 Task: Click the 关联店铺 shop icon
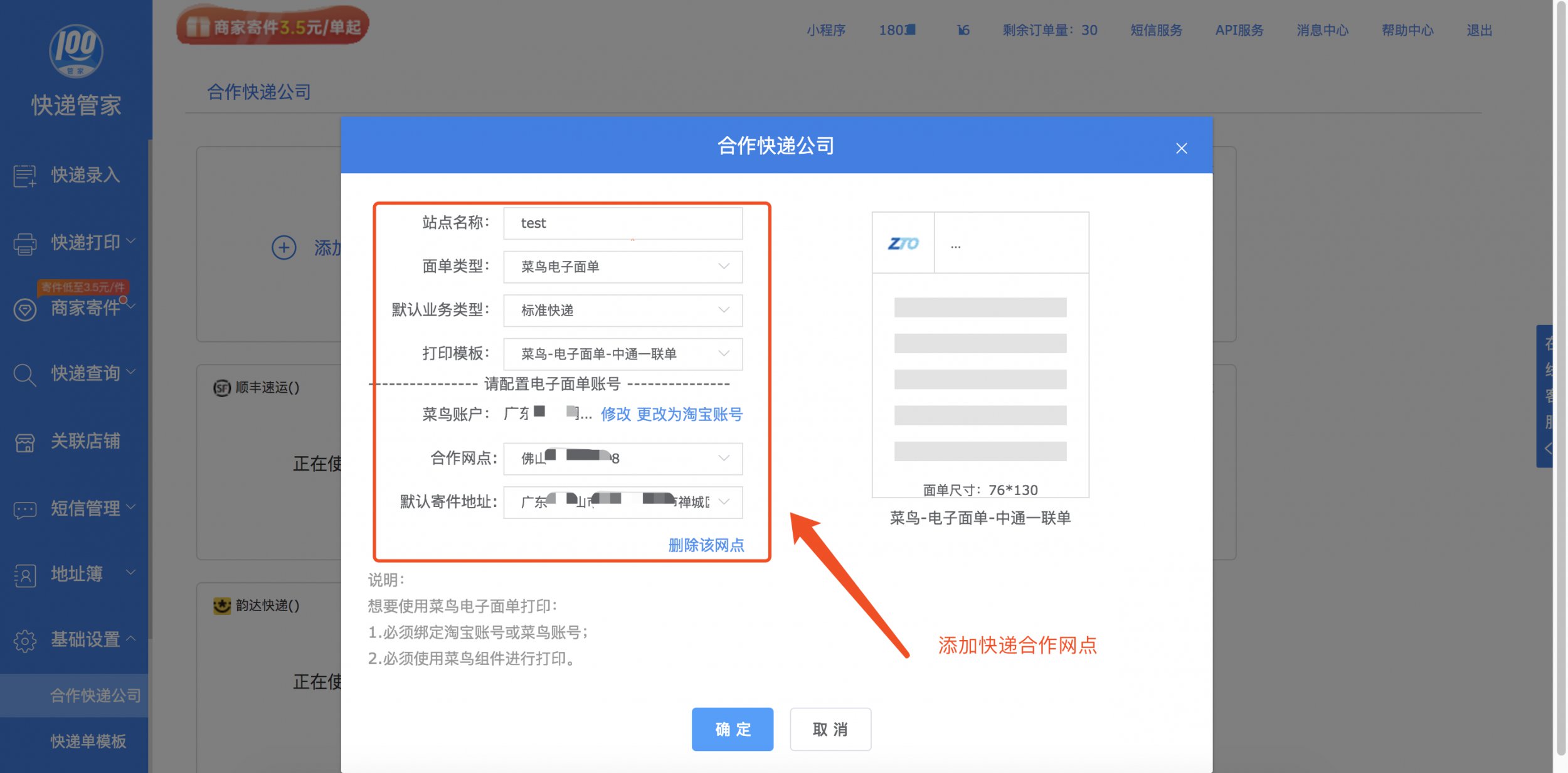(x=24, y=442)
